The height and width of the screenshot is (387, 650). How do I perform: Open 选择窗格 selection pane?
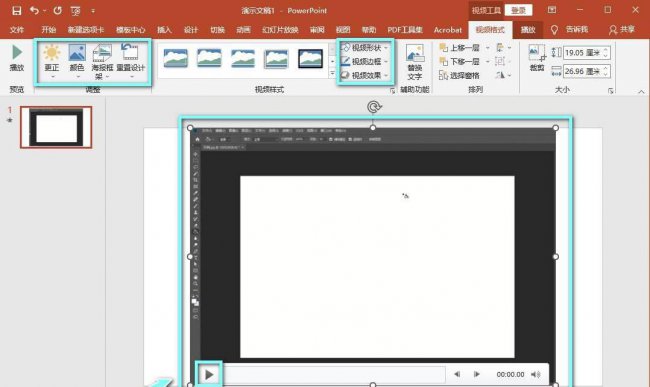pos(459,75)
